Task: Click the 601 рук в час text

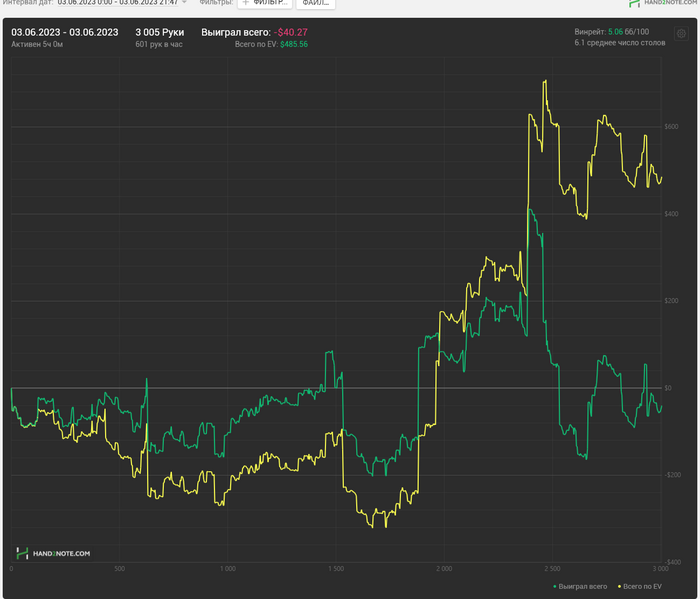Action: pyautogui.click(x=159, y=44)
